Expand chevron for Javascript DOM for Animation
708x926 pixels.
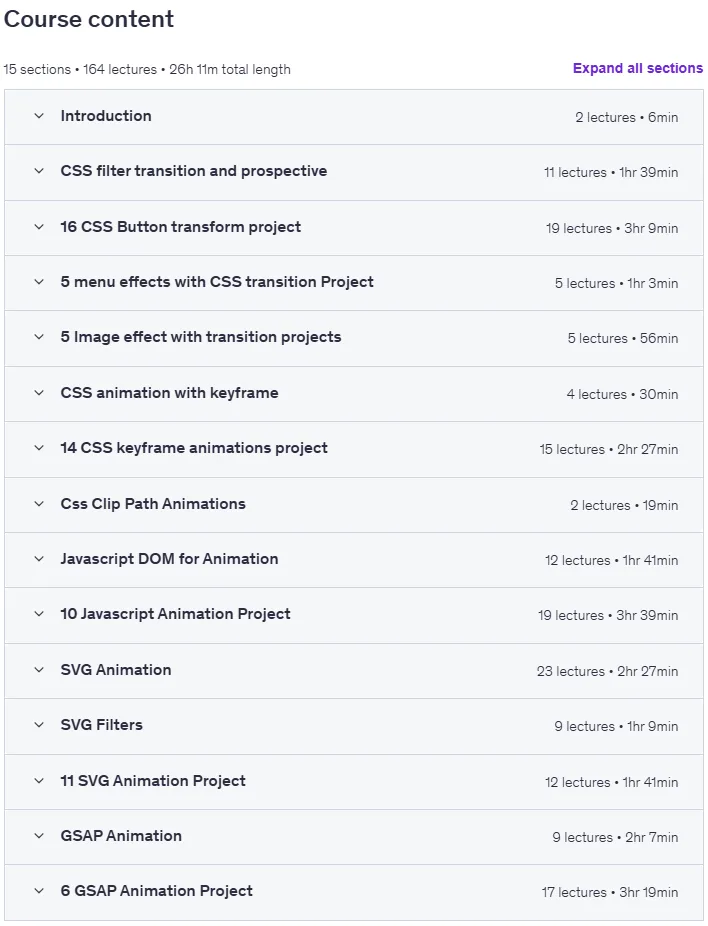pyautogui.click(x=39, y=559)
